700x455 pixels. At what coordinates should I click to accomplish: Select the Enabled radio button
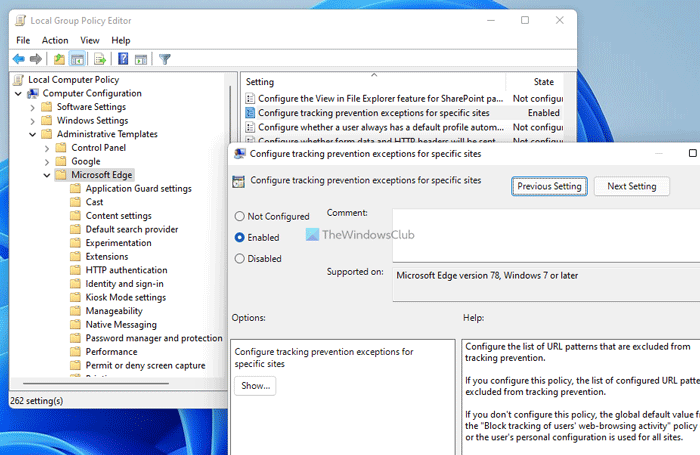tap(240, 237)
